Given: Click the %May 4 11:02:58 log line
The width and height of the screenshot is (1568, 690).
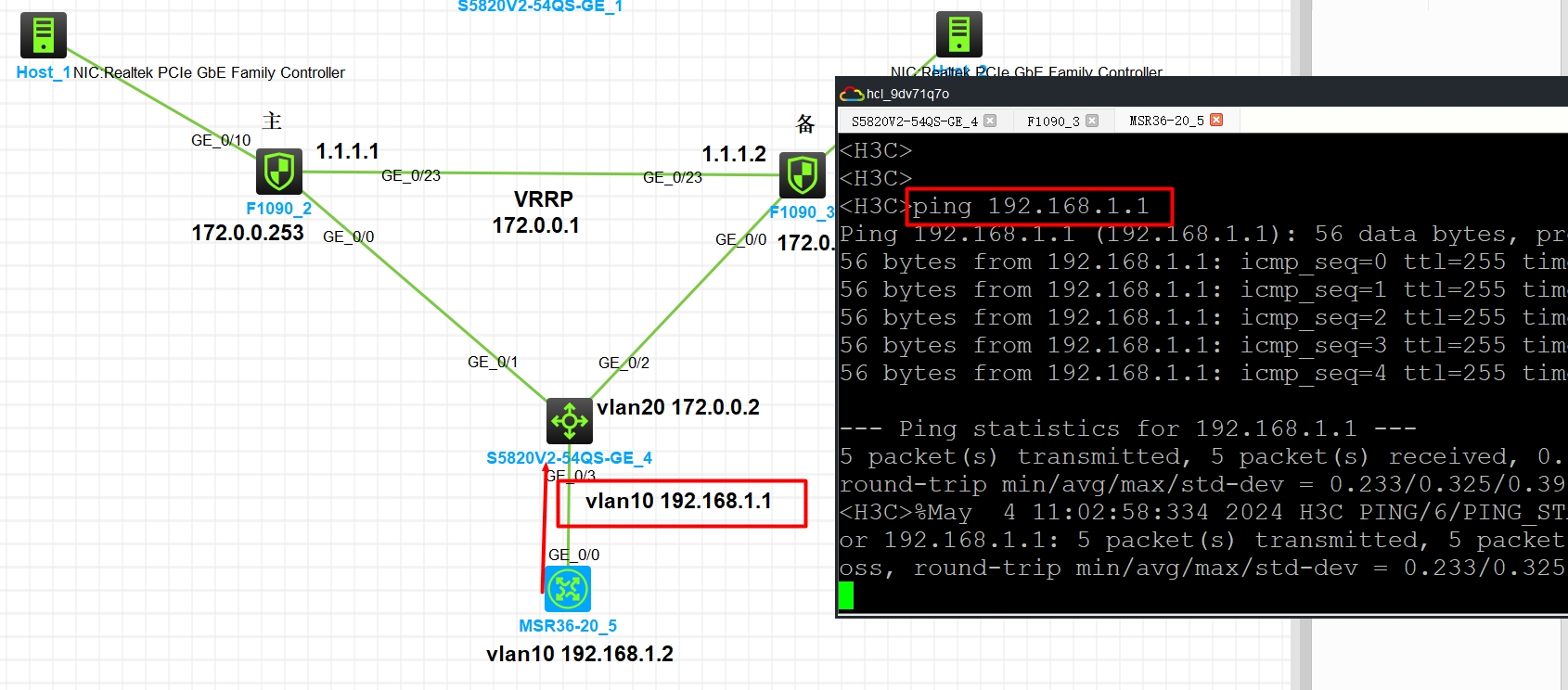Looking at the screenshot, I should [x=1203, y=512].
